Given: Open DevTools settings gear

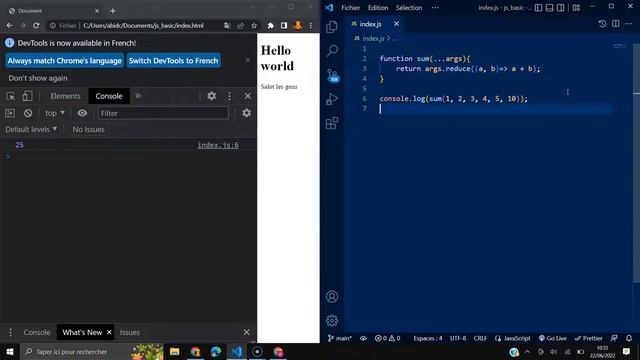Looking at the screenshot, I should [211, 96].
